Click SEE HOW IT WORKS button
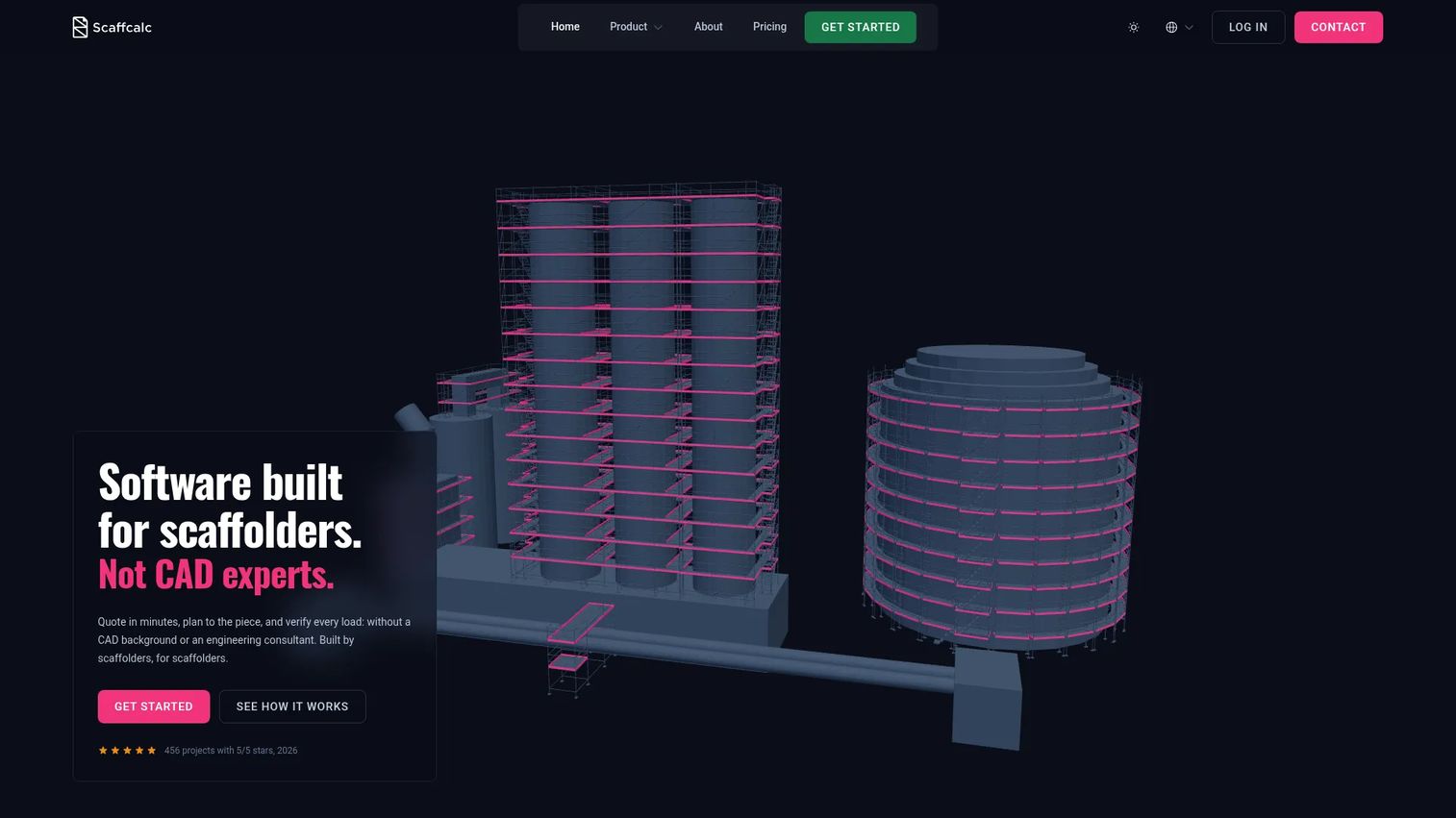Screen dimensions: 1456x818 292,706
